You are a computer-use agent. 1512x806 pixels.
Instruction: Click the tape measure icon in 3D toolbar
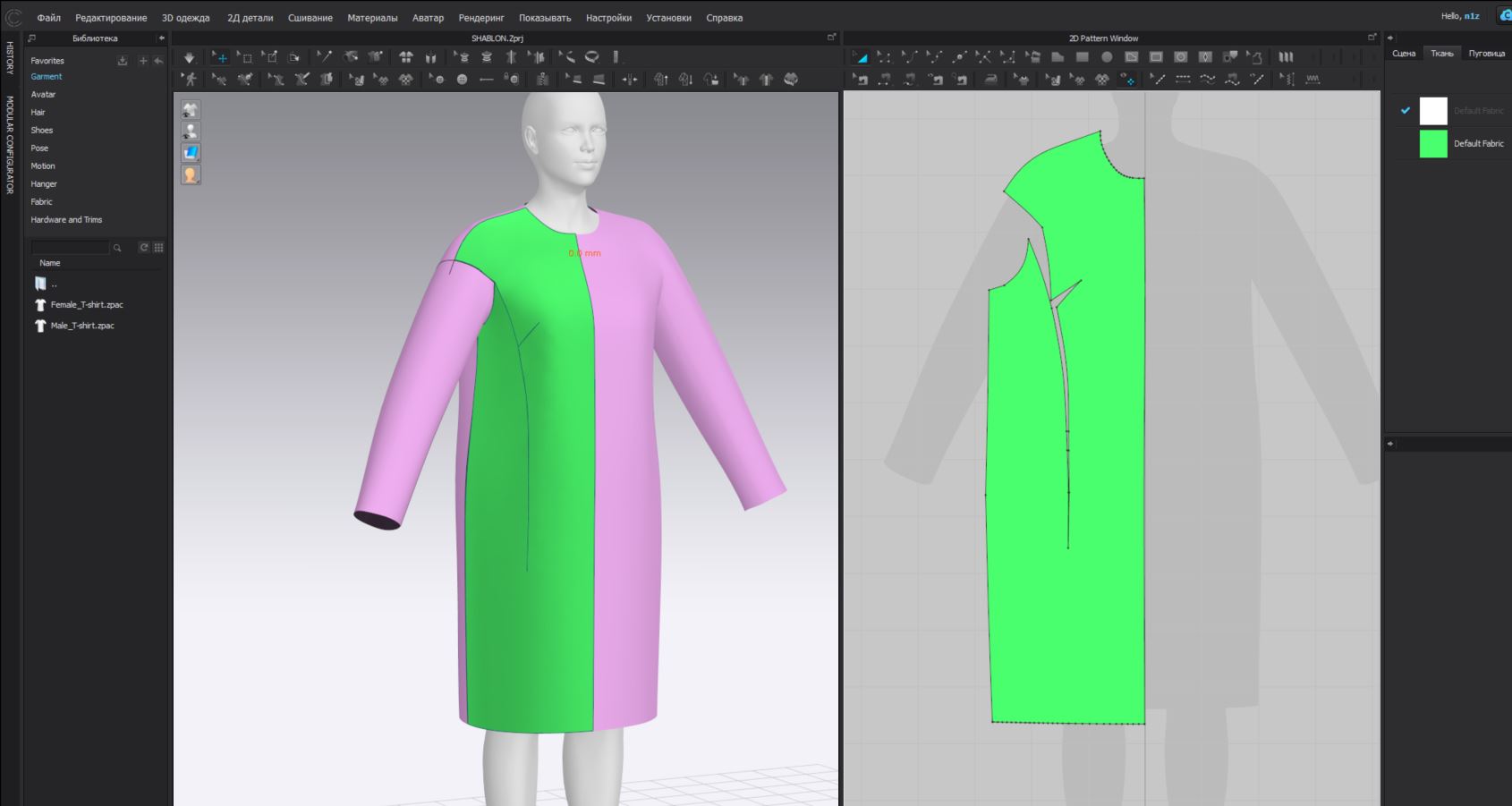tap(591, 57)
